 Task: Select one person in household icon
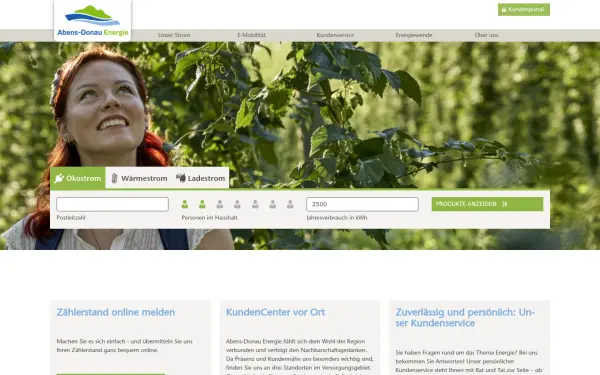coord(185,204)
